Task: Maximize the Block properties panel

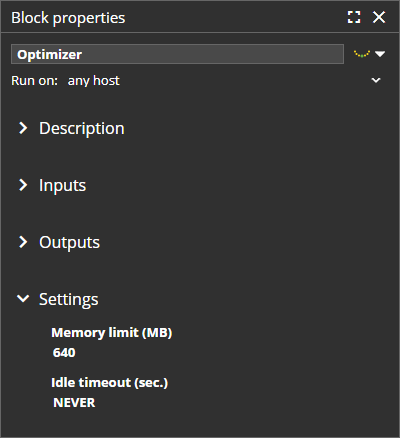Action: tap(354, 17)
